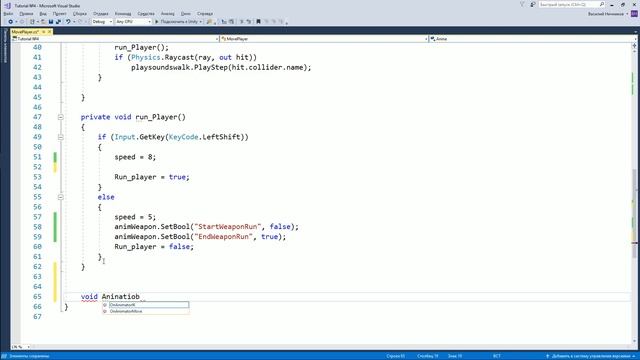Open the Средства menu
Viewport: 640px width, 360px height.
click(146, 14)
